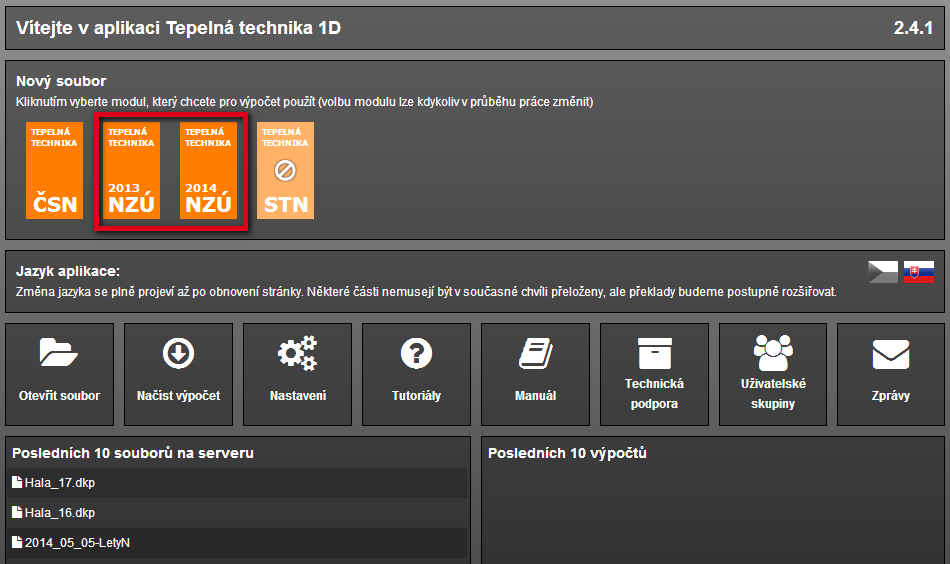Choose the 2013 NZÚ module tile
950x564 pixels.
(131, 170)
